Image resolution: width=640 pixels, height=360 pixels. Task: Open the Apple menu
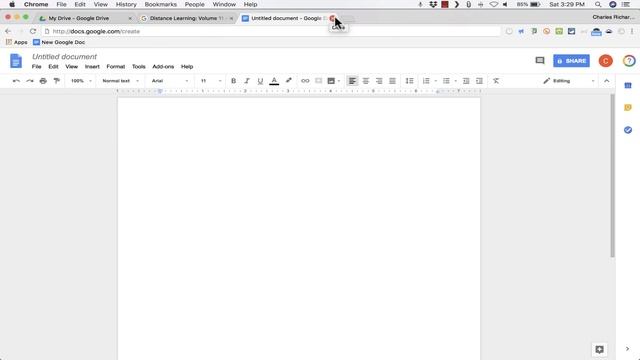click(12, 4)
